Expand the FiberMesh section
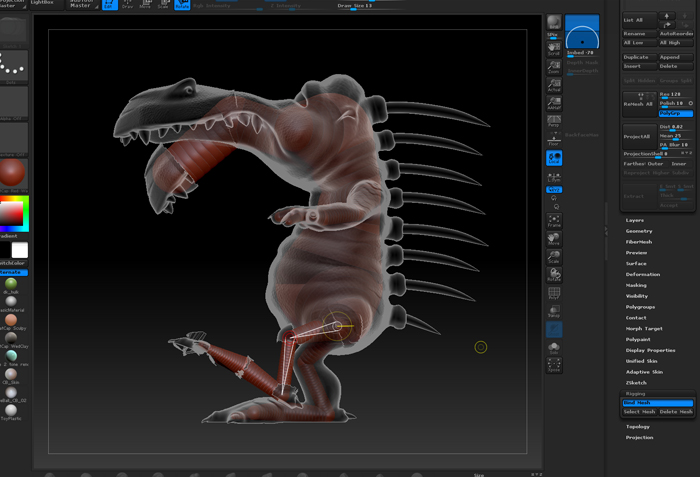 (639, 242)
